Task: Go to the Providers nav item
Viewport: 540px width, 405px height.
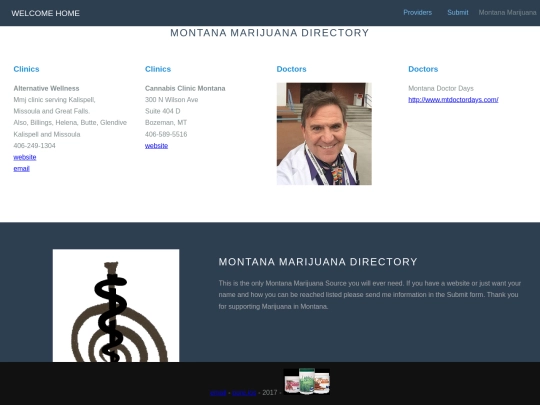Action: [x=417, y=12]
